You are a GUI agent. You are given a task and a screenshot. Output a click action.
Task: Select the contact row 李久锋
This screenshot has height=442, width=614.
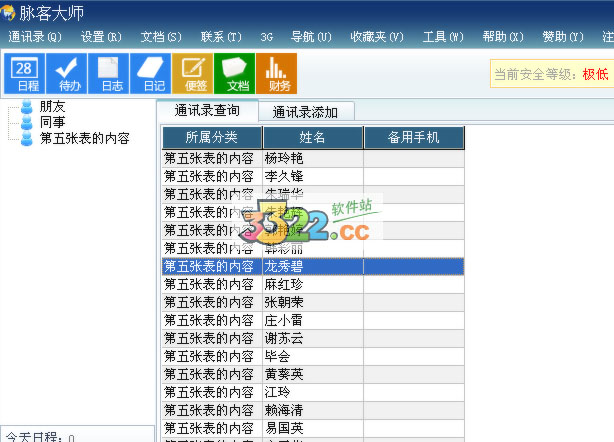tap(313, 176)
